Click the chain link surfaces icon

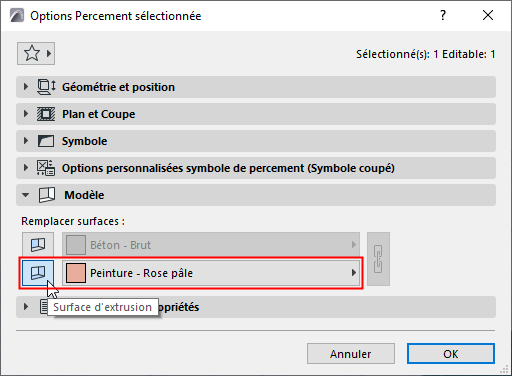pos(378,259)
